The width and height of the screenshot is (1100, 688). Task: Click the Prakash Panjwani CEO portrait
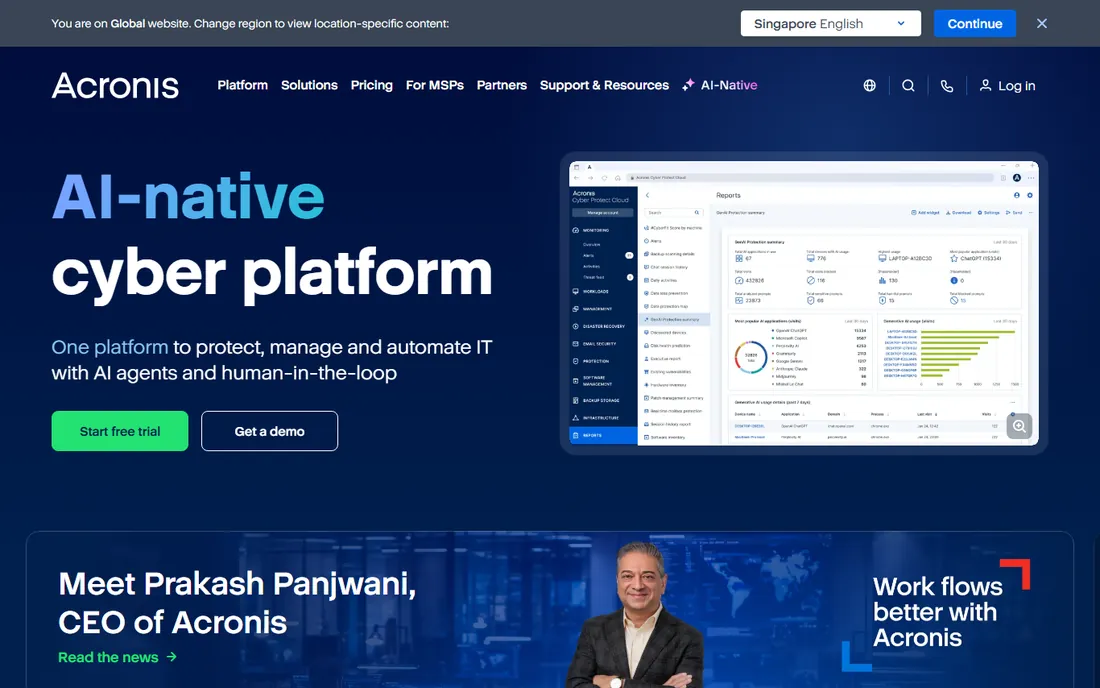tap(637, 614)
